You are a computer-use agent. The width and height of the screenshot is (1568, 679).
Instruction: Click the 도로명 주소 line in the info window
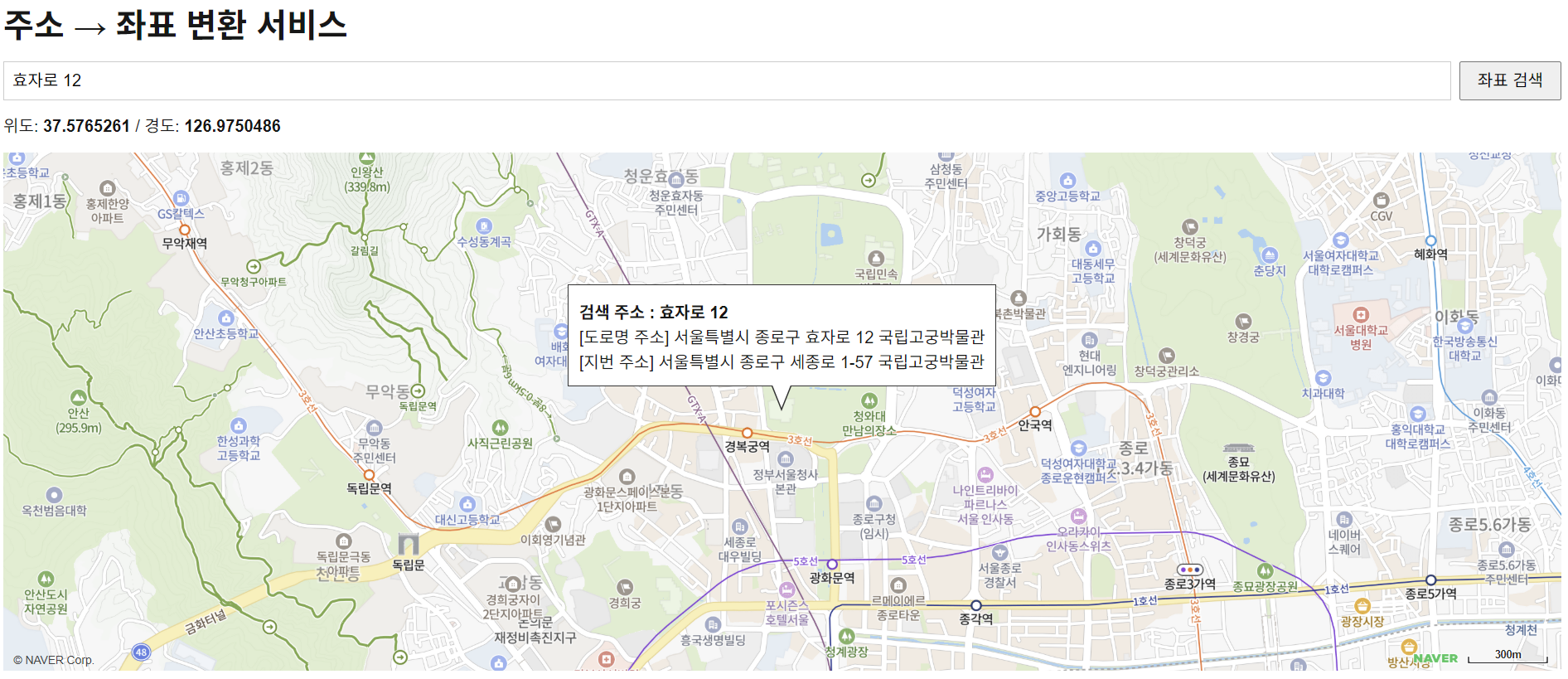pyautogui.click(x=782, y=337)
